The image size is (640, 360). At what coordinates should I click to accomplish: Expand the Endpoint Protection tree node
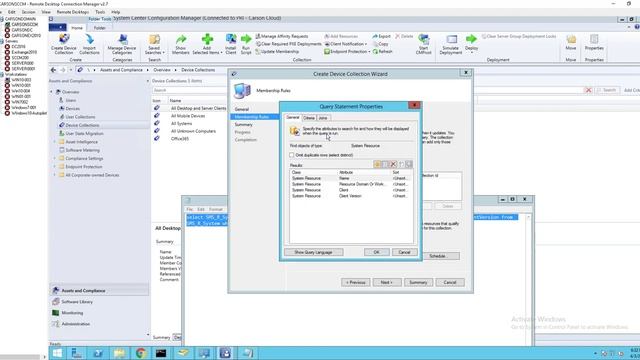click(x=55, y=167)
